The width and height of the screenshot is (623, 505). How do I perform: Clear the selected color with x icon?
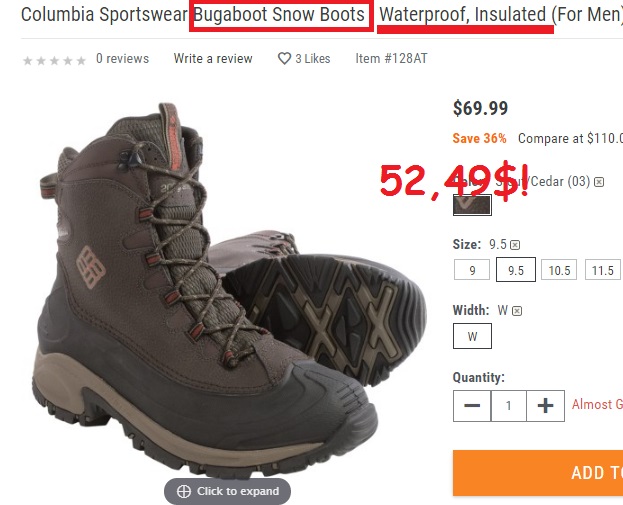point(599,182)
